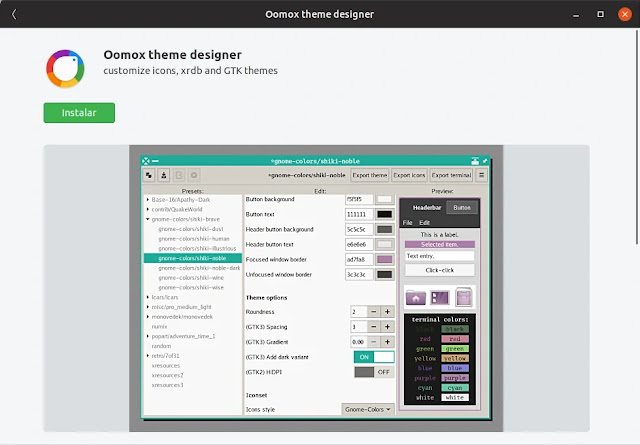
Task: Expand the retro/7of31 preset group
Action: tap(148, 356)
